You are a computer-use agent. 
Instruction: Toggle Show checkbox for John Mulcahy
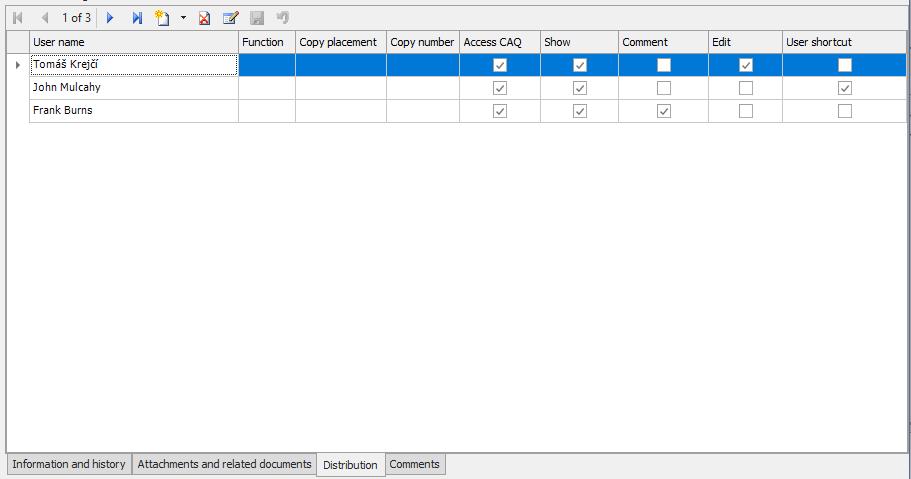[580, 88]
